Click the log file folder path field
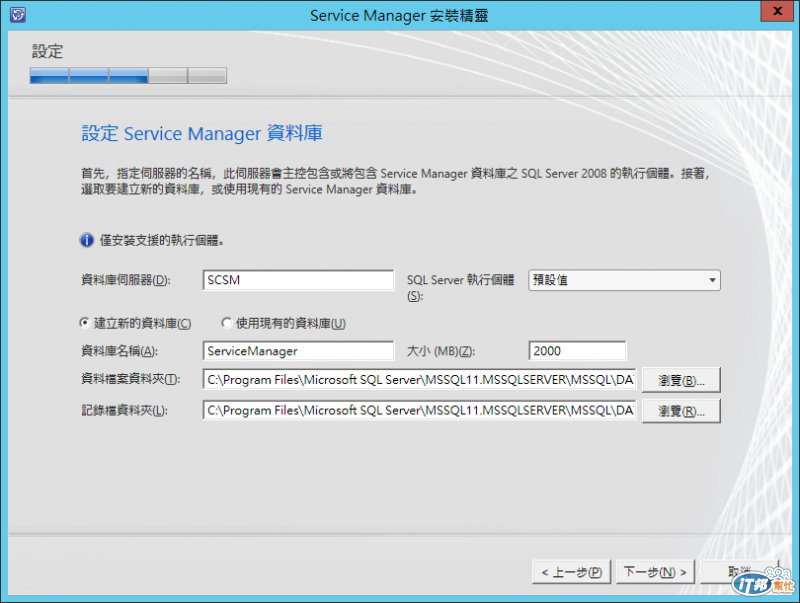Image resolution: width=800 pixels, height=603 pixels. (419, 411)
